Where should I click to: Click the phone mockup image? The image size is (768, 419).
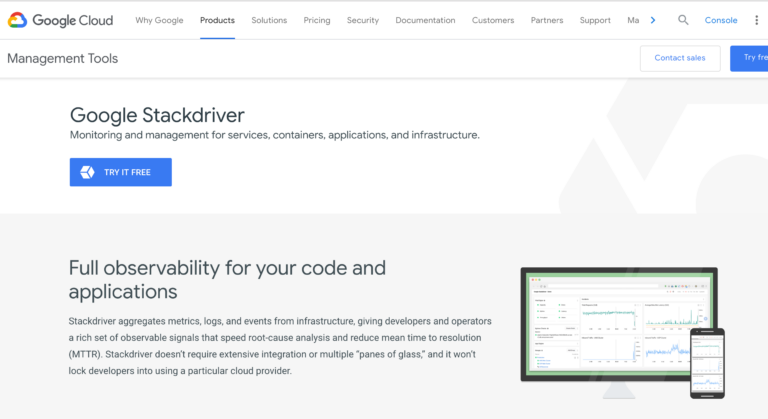(x=707, y=363)
